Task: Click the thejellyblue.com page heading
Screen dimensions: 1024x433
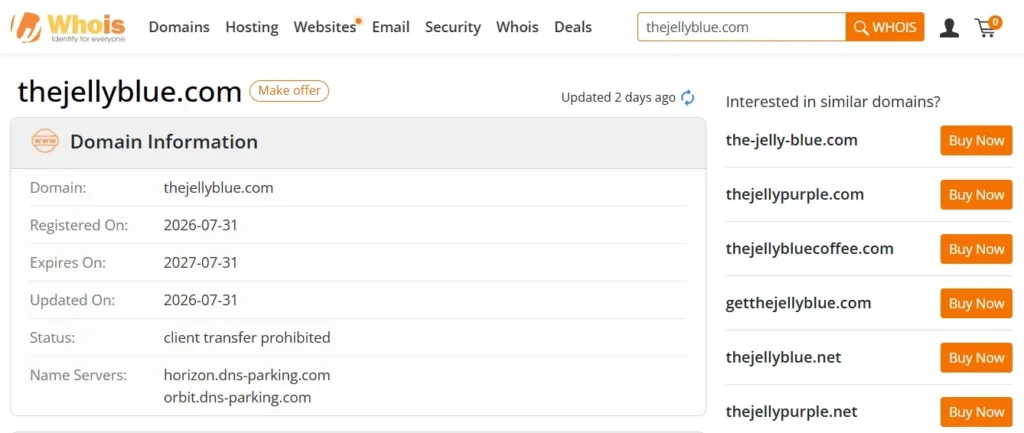Action: (129, 92)
